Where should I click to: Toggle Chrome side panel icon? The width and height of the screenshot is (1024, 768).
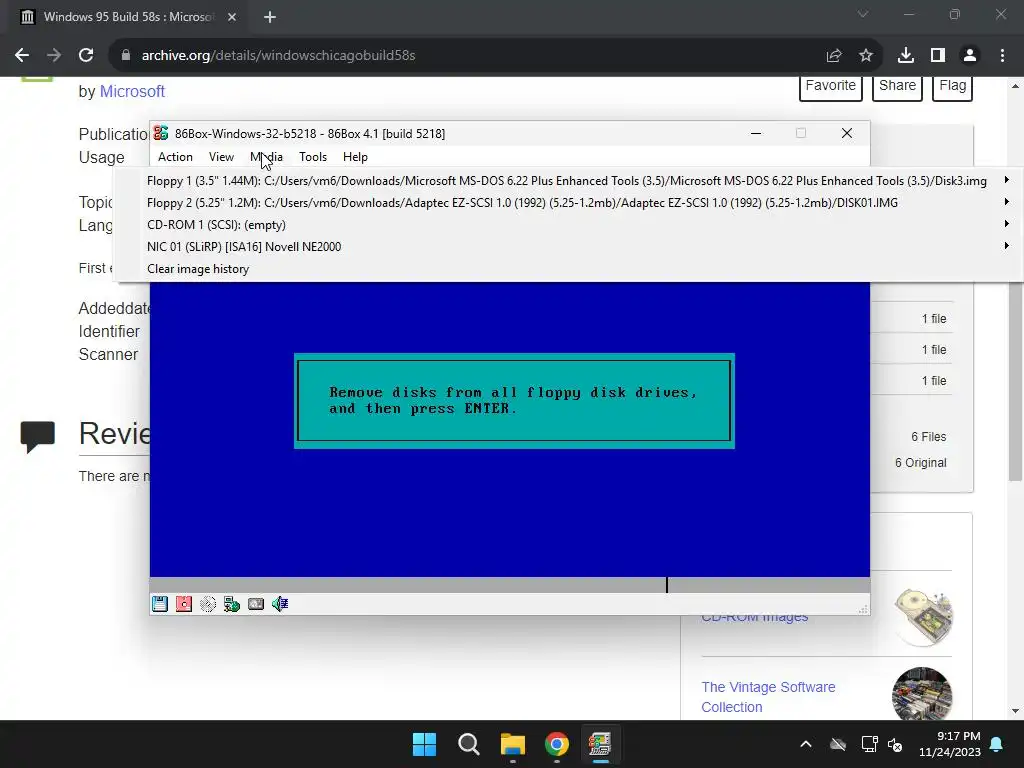(x=938, y=56)
